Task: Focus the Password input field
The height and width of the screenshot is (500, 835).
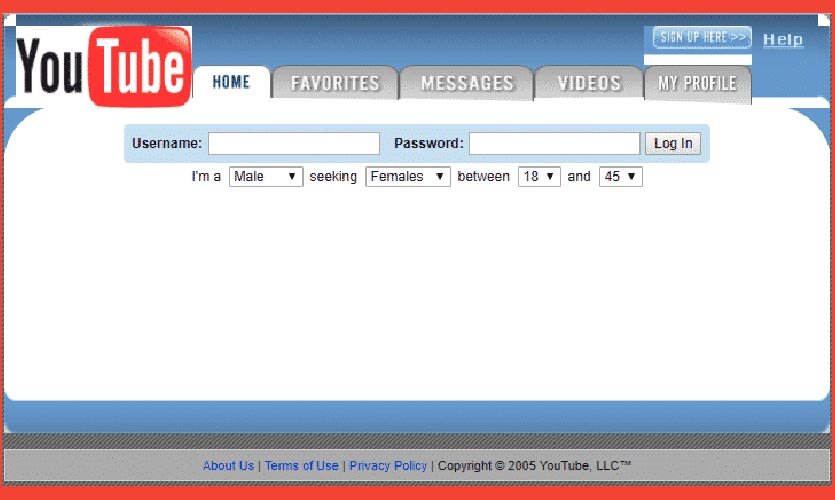Action: click(554, 143)
